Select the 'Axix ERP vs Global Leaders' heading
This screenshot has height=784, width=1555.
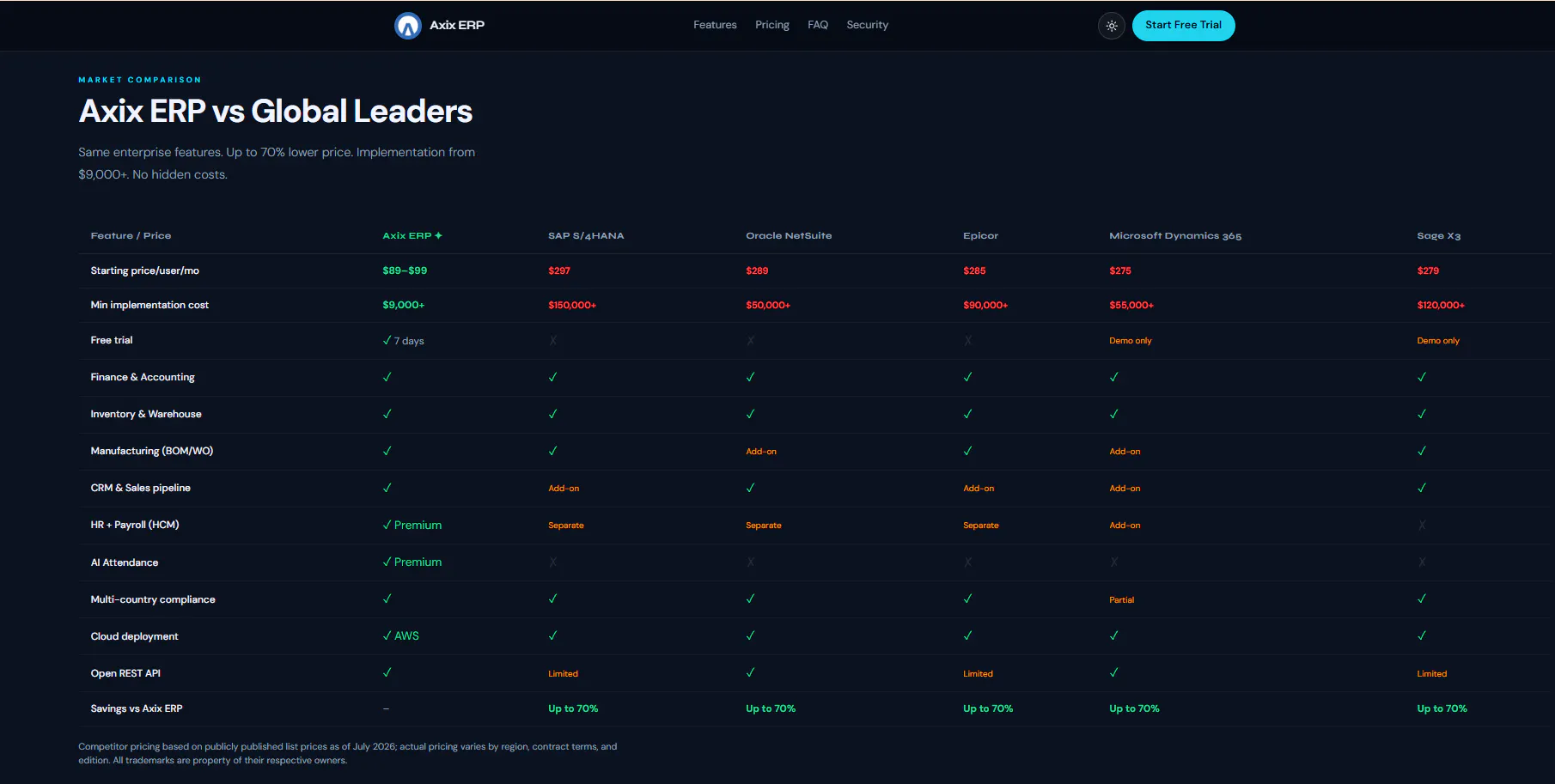point(276,112)
